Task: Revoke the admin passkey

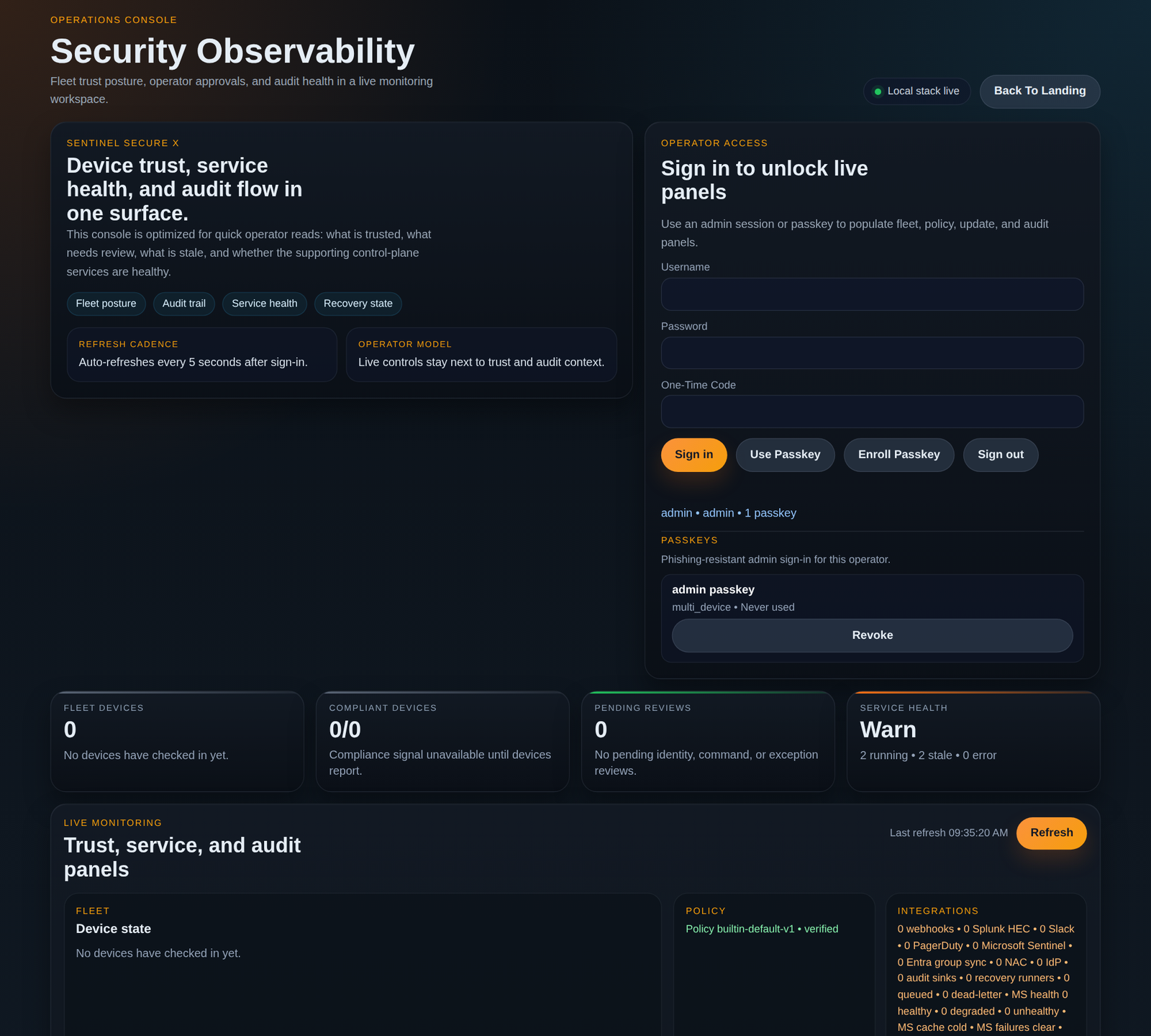Action: [x=872, y=635]
